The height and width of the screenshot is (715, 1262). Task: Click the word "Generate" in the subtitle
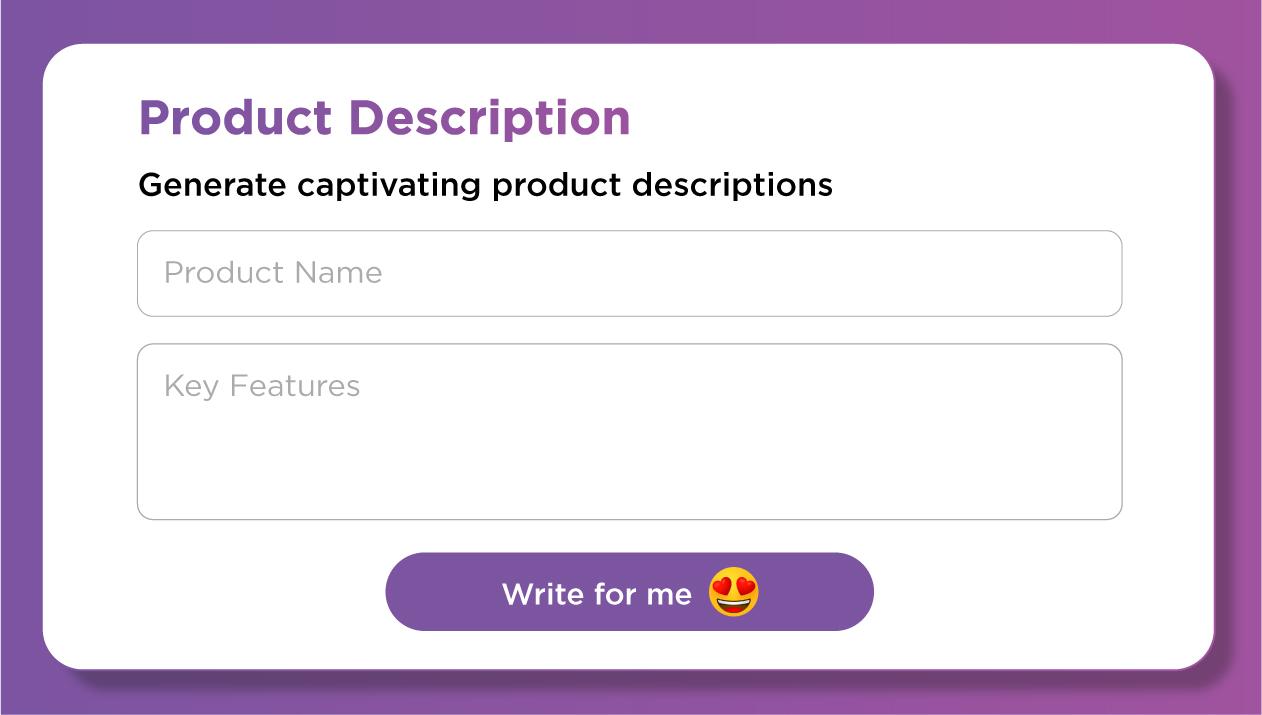[212, 185]
